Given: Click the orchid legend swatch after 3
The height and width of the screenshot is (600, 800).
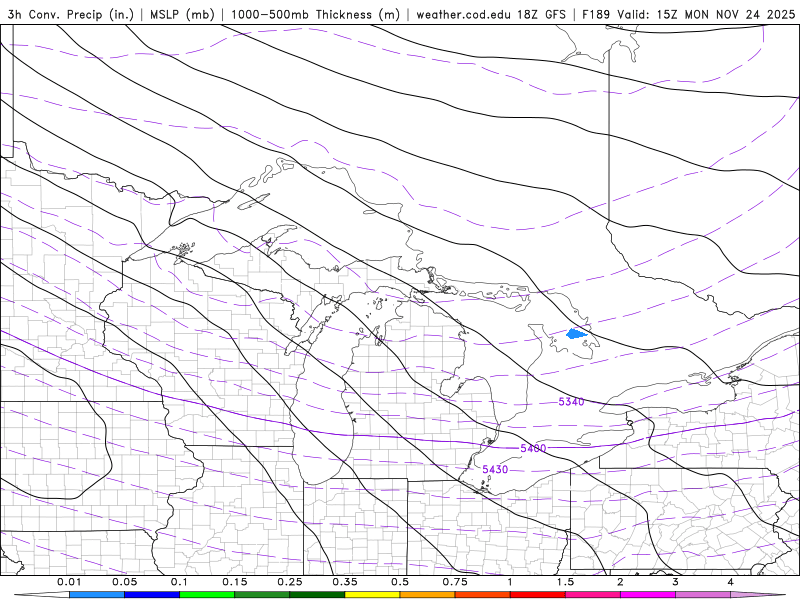Looking at the screenshot, I should pyautogui.click(x=703, y=595).
